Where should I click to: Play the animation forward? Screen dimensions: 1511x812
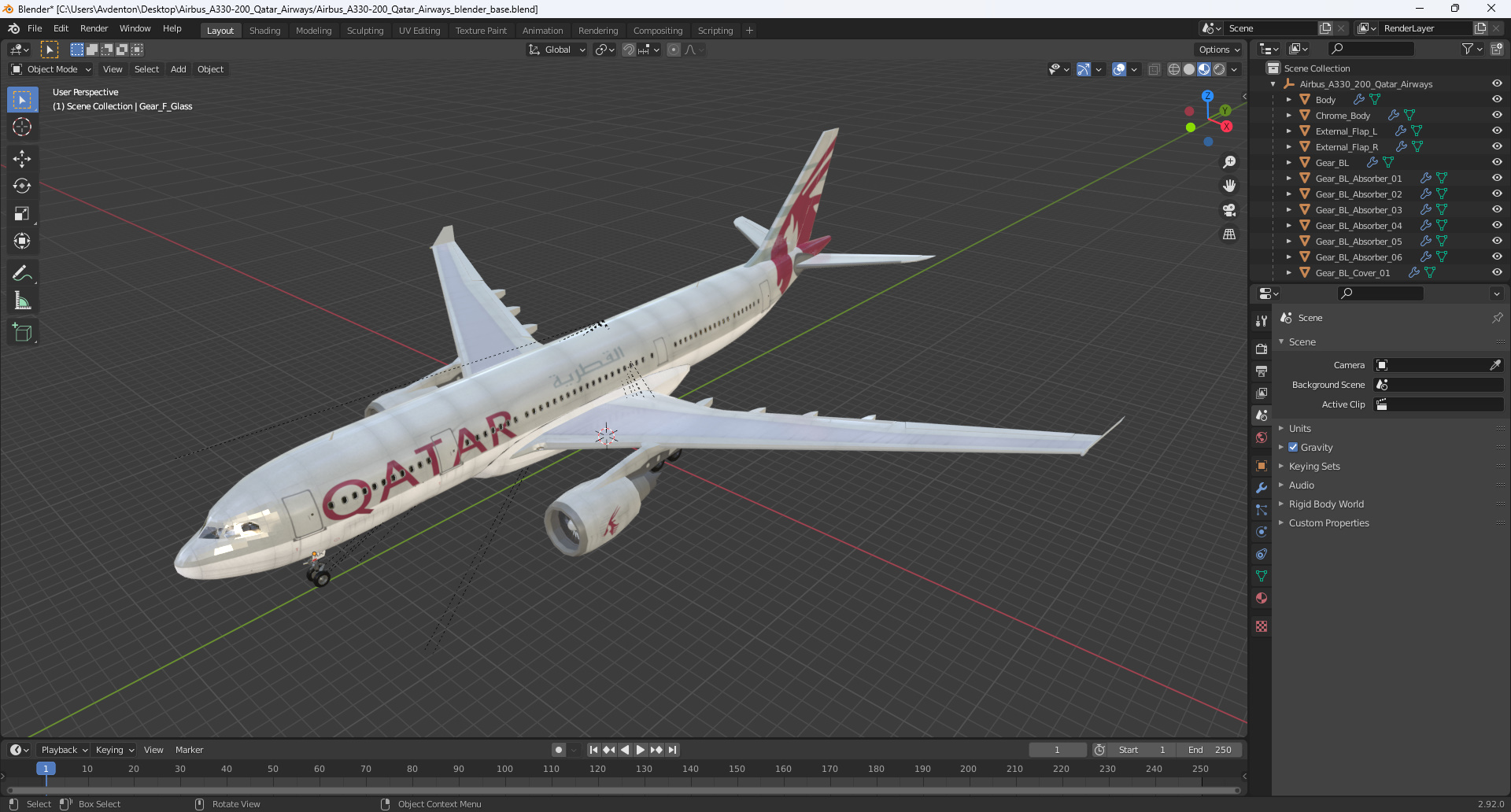click(641, 750)
